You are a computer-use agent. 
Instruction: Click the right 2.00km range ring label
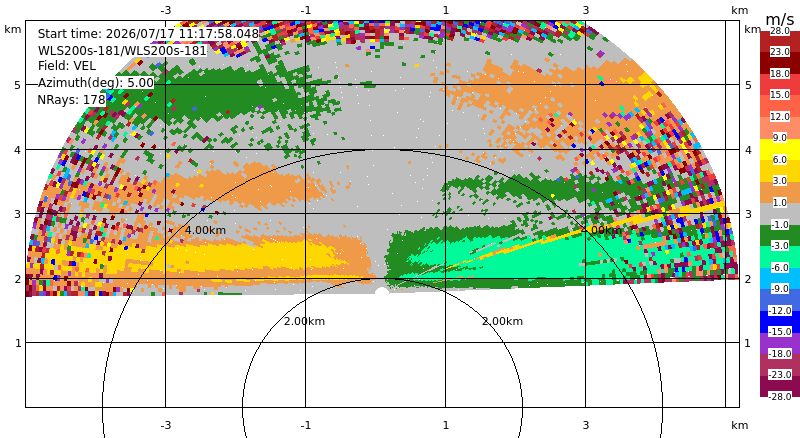(503, 321)
